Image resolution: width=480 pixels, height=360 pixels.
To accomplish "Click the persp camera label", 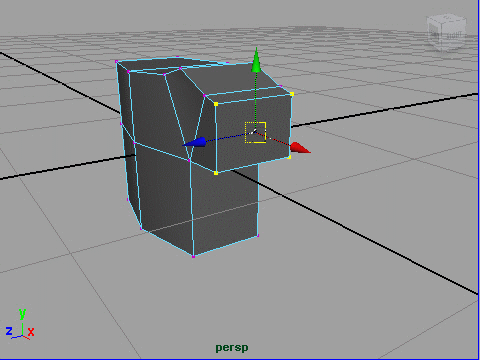I will (232, 348).
